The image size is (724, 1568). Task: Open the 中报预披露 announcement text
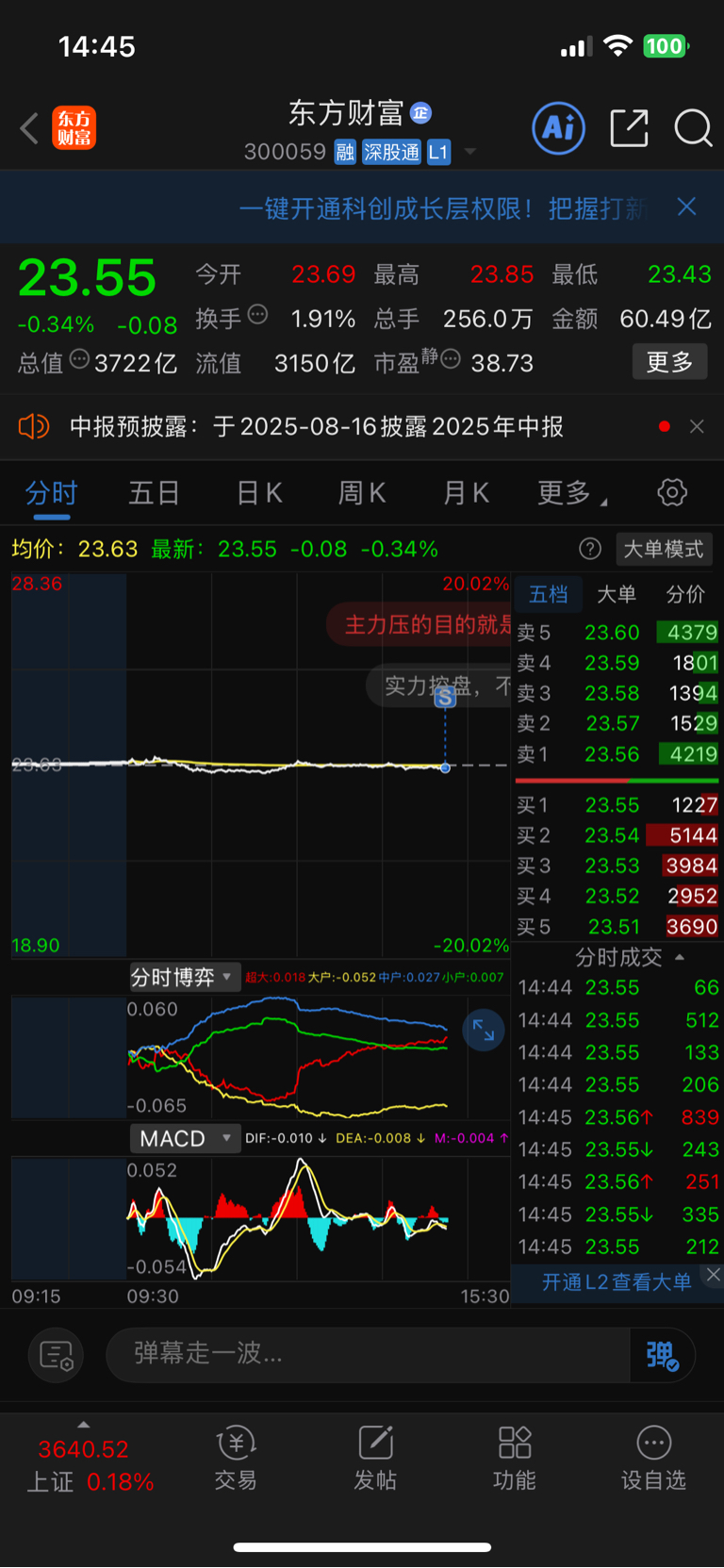coord(317,427)
